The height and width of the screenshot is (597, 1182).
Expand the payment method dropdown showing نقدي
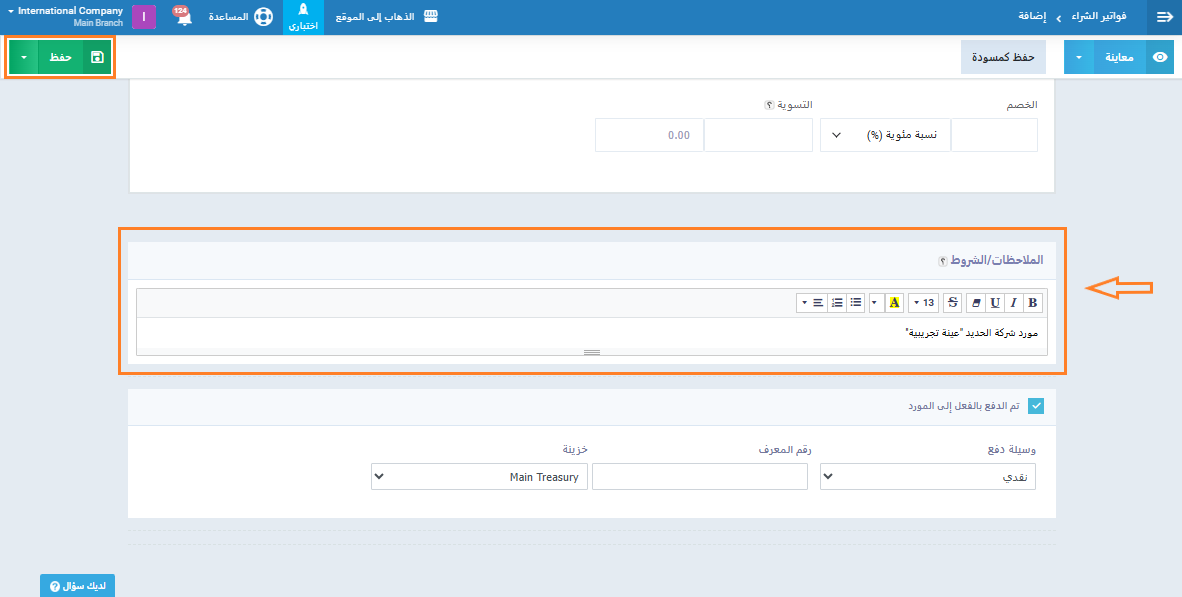(928, 477)
